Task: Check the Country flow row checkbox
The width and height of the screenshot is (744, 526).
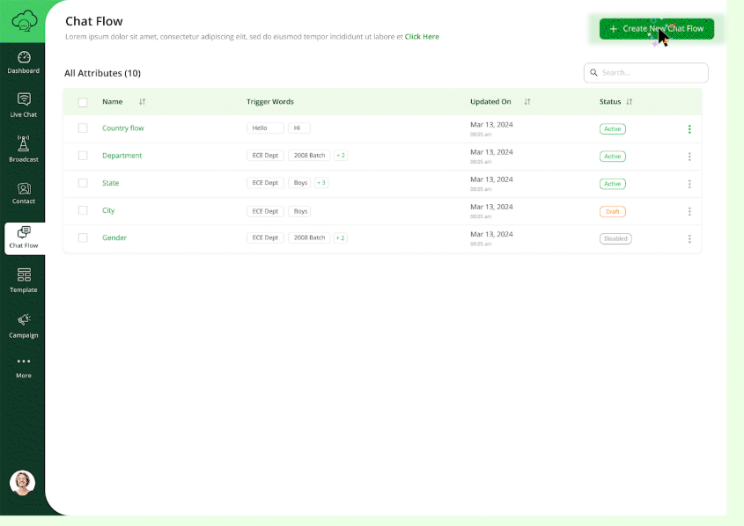Action: tap(83, 128)
